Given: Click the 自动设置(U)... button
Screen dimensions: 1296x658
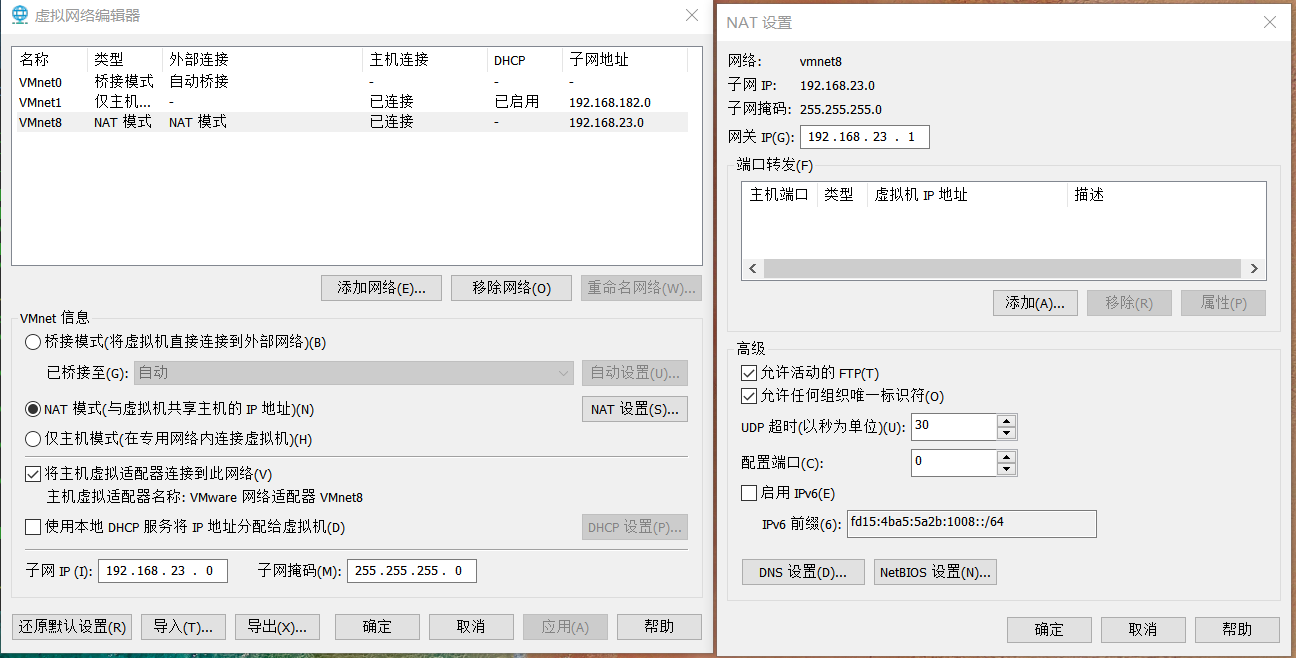Looking at the screenshot, I should [x=635, y=373].
